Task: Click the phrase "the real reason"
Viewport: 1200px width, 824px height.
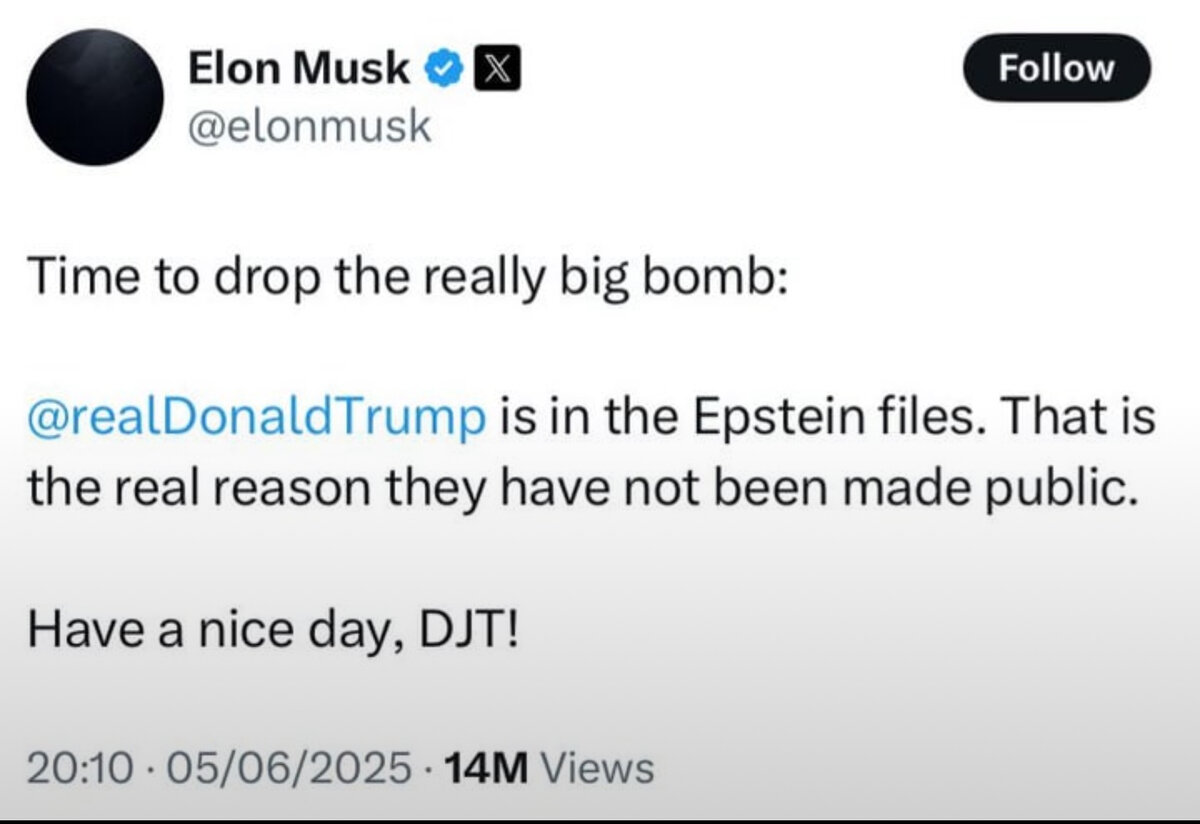Action: point(169,487)
